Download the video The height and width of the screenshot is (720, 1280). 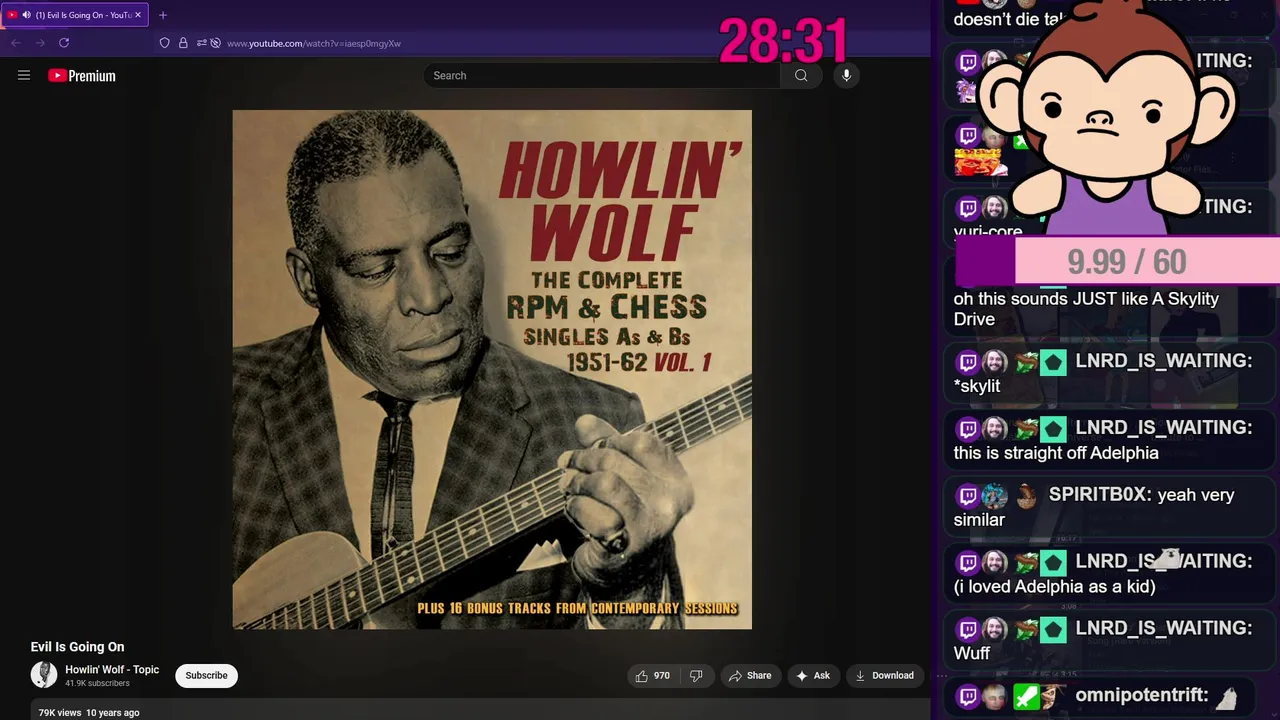pyautogui.click(x=884, y=676)
